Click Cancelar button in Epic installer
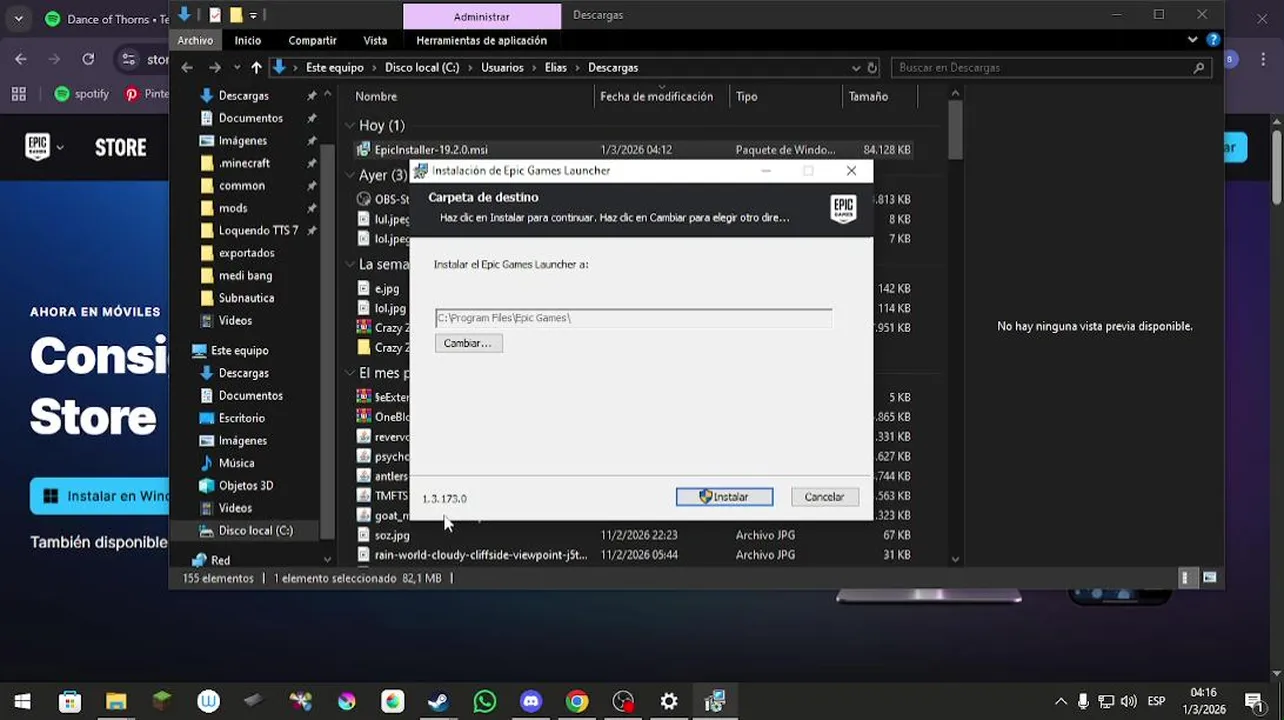 [x=824, y=497]
